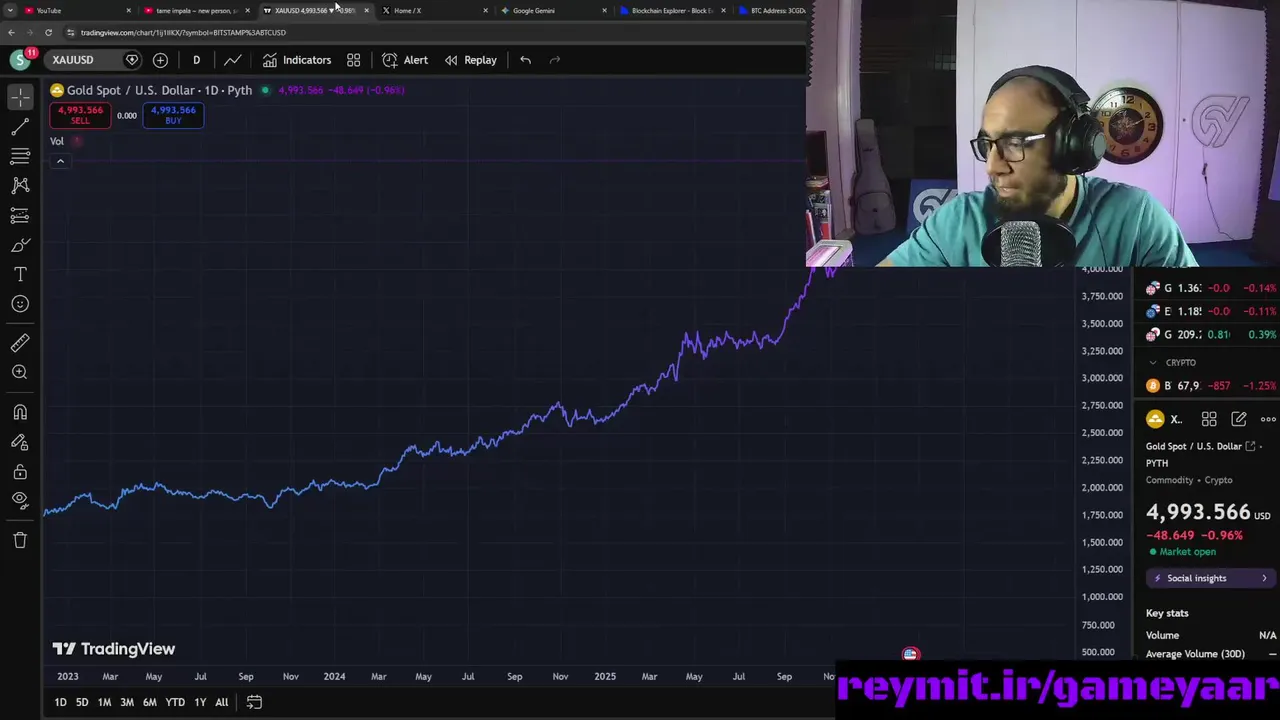Select the trend line drawing tool

tap(20, 127)
